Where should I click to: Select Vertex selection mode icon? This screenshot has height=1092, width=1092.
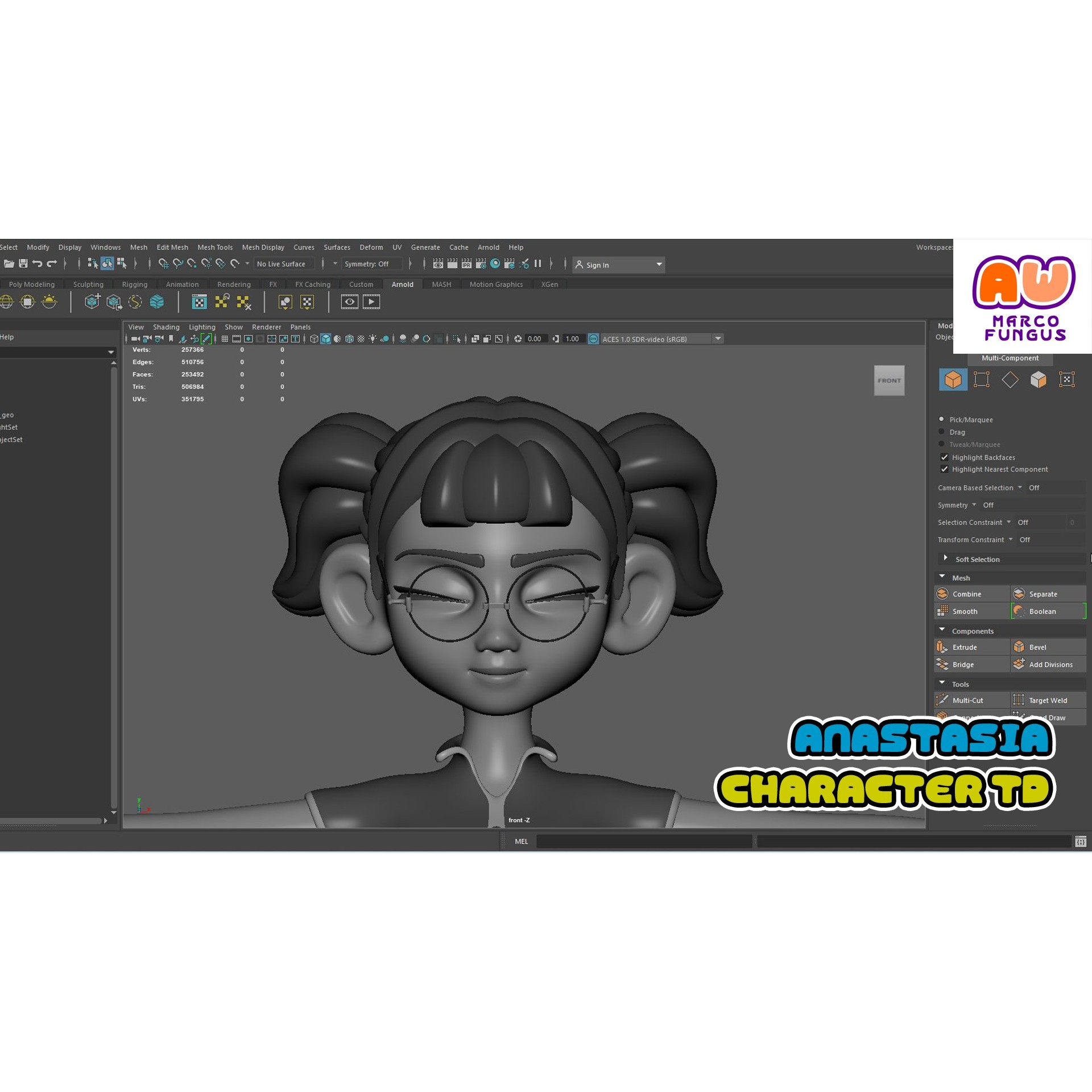pos(982,379)
